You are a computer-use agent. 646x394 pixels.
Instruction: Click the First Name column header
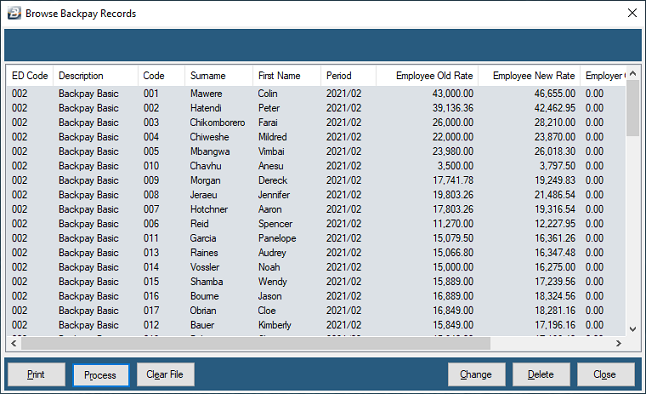(x=287, y=76)
